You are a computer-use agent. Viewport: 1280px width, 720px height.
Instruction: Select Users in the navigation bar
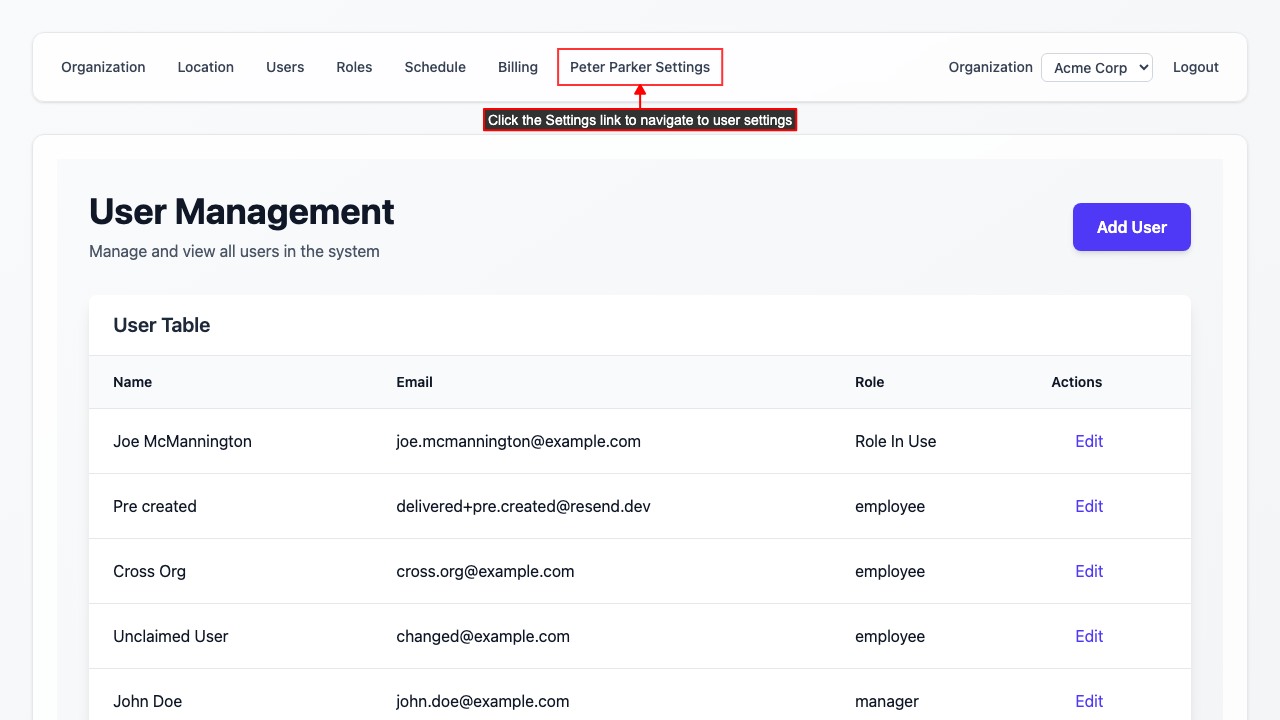[285, 67]
